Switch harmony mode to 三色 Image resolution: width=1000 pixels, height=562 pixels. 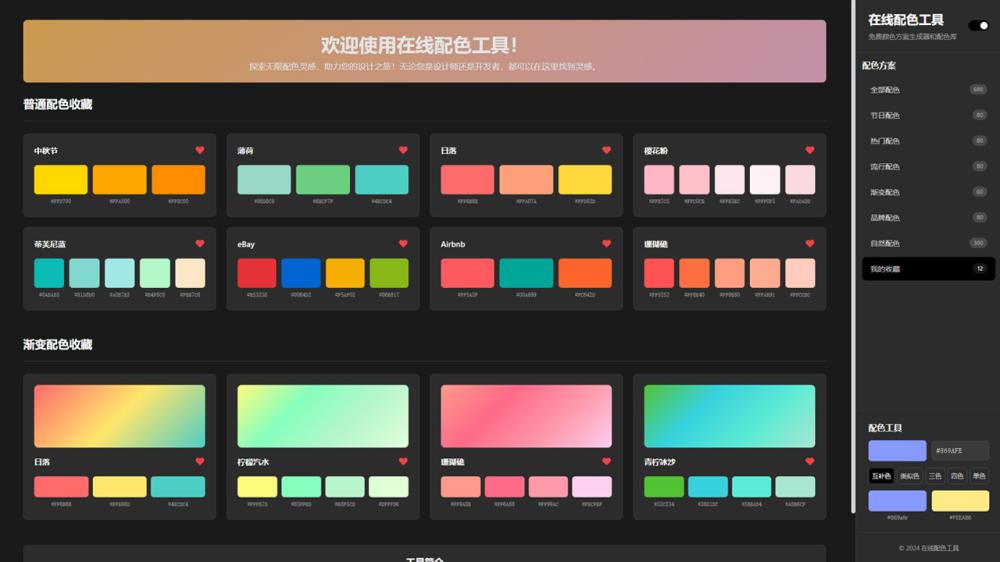[x=934, y=476]
